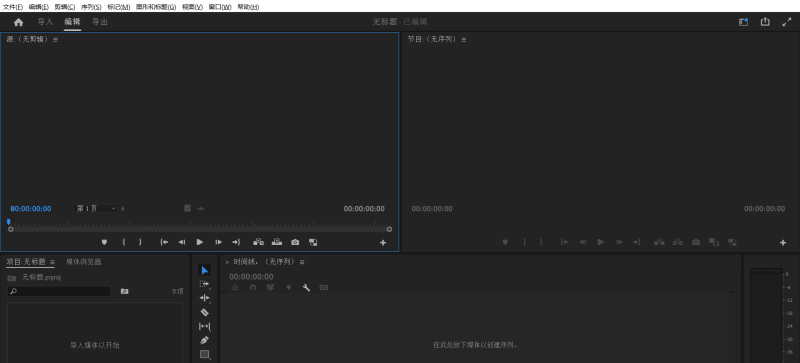This screenshot has width=800, height=363.
Task: Click blue Source monitor timecode
Action: click(31, 209)
